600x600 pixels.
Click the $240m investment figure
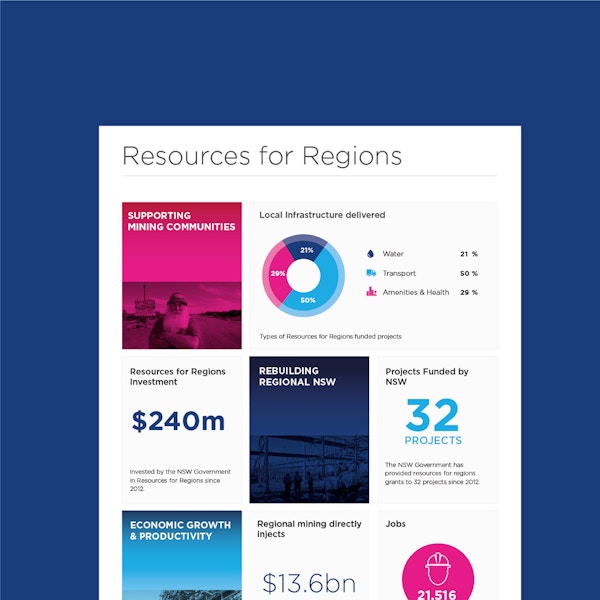click(179, 421)
